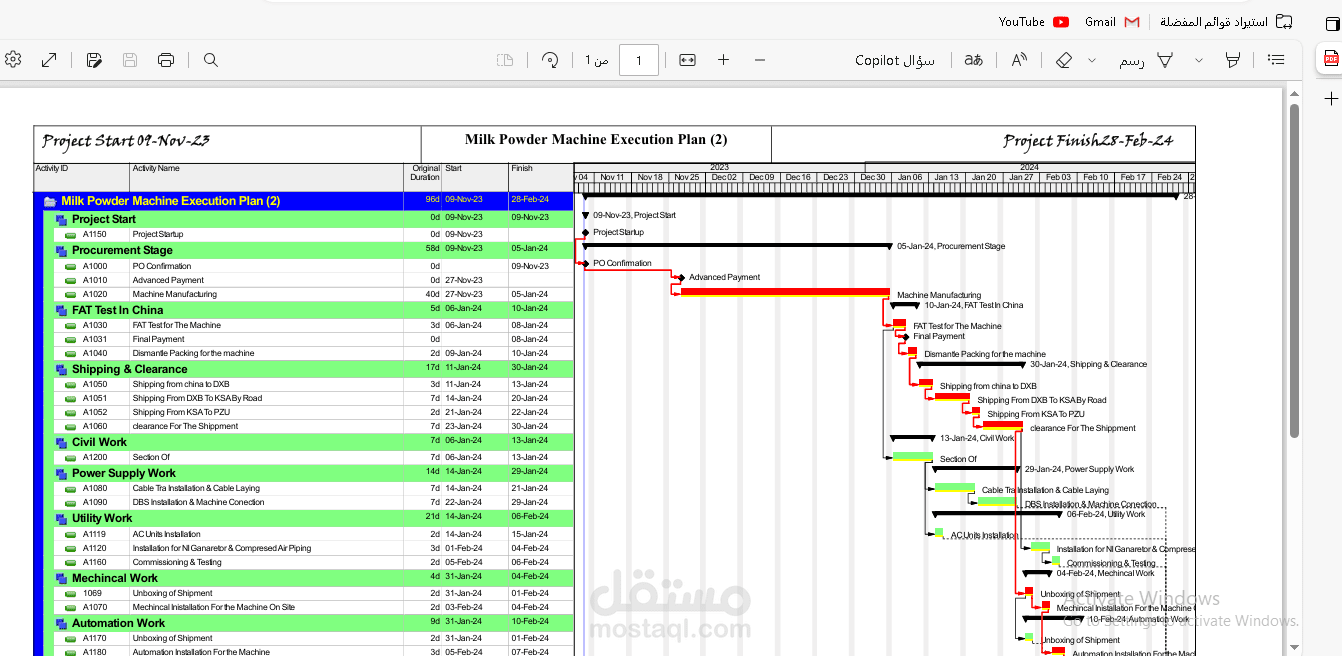Select the Utility Work group row
The image size is (1342, 656).
[x=312, y=518]
